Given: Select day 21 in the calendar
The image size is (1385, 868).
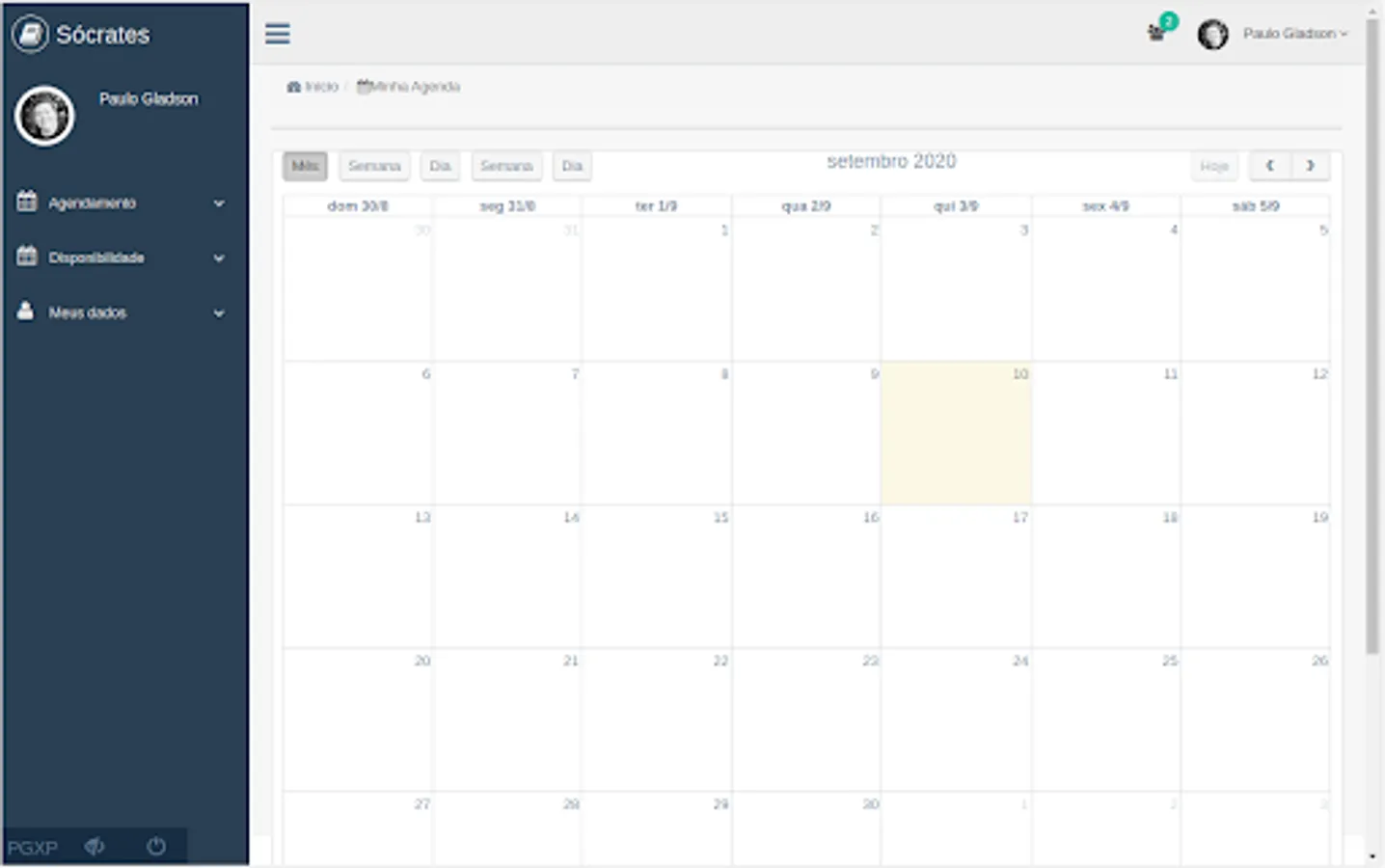Looking at the screenshot, I should 507,720.
